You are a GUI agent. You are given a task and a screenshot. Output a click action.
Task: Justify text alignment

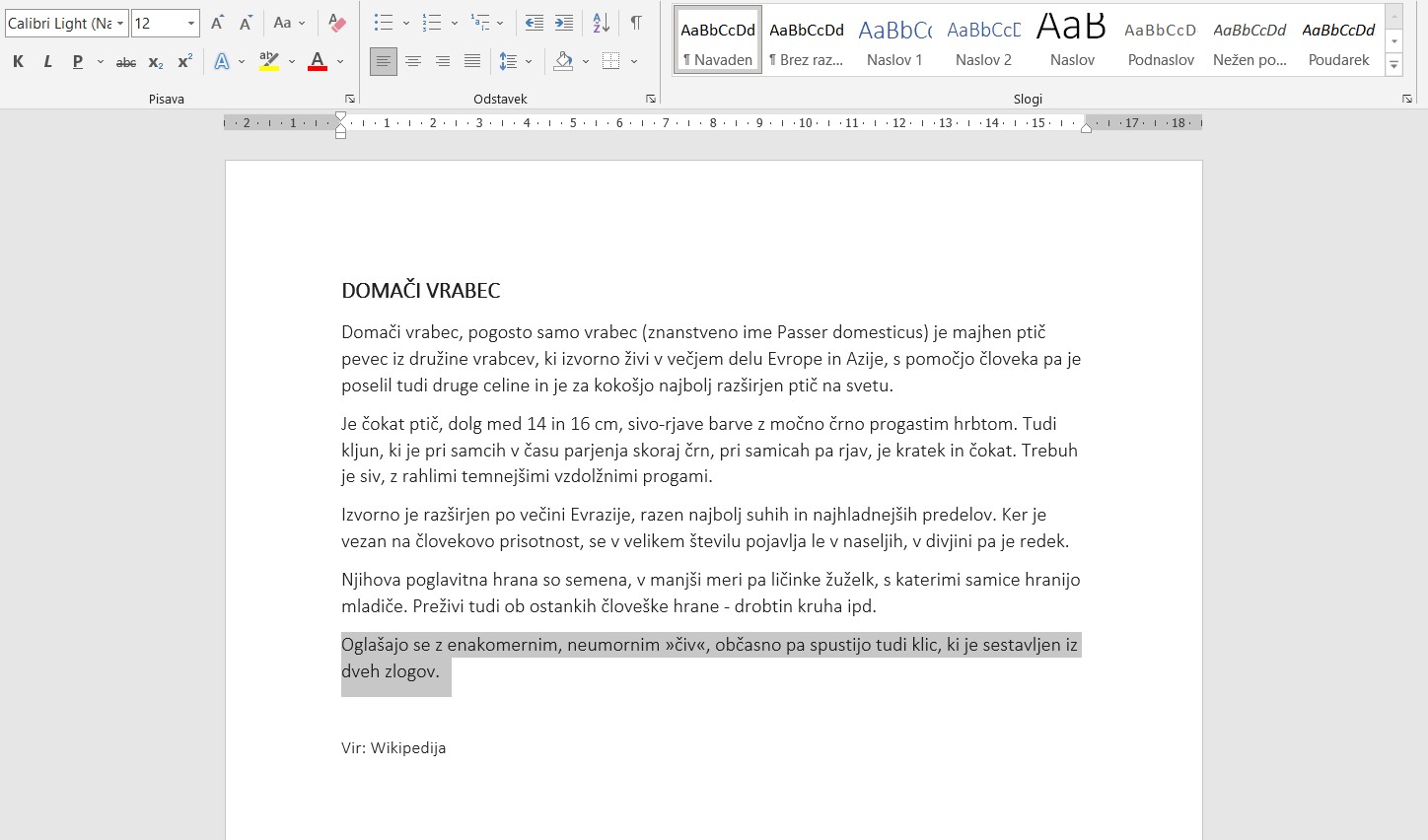pyautogui.click(x=472, y=62)
